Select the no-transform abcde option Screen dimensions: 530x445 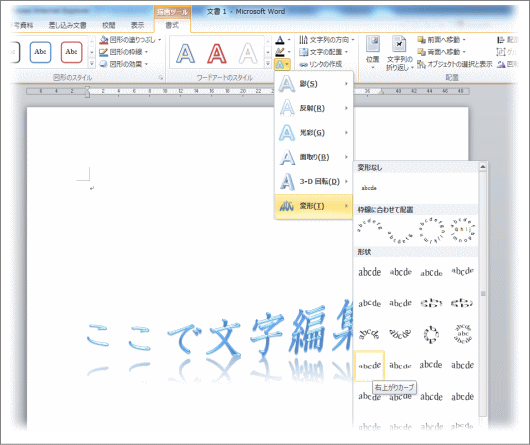point(369,188)
